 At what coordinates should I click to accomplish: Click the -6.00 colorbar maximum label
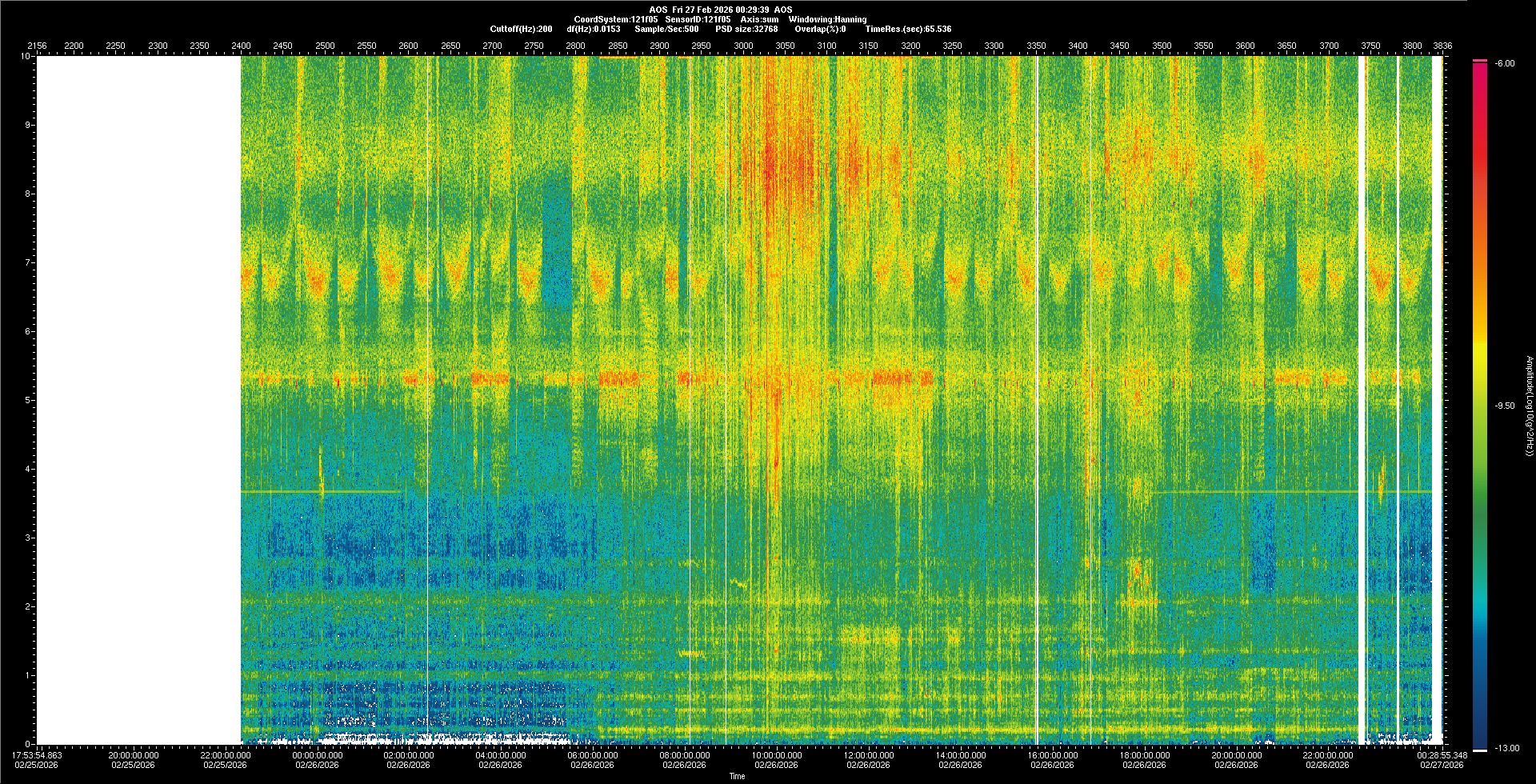pos(1504,63)
